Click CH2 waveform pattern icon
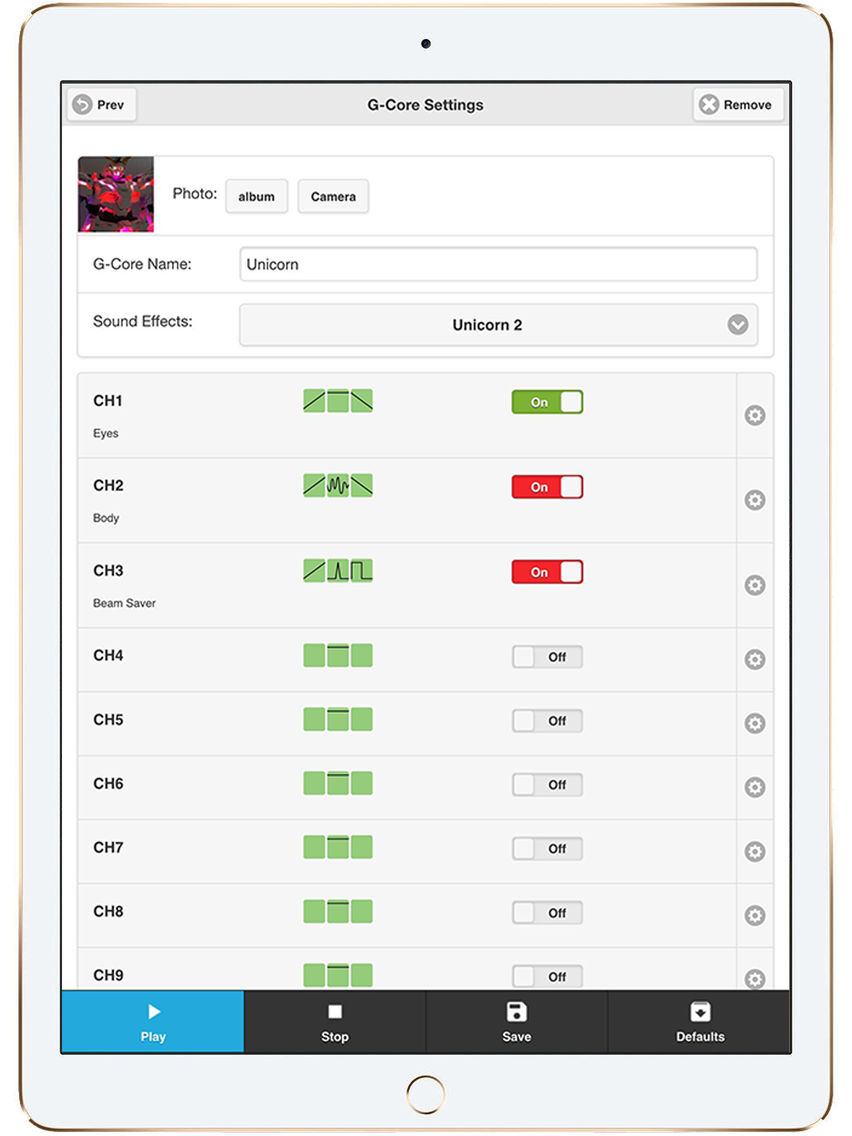The height and width of the screenshot is (1136, 852). [x=338, y=485]
